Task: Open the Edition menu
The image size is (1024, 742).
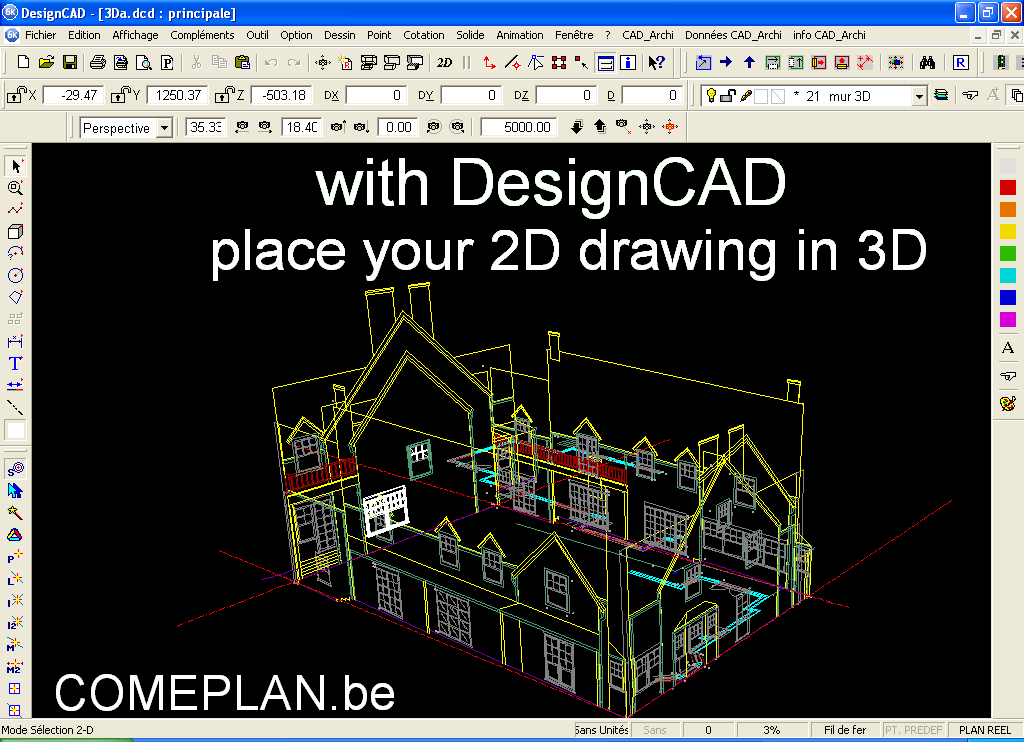Action: click(84, 35)
